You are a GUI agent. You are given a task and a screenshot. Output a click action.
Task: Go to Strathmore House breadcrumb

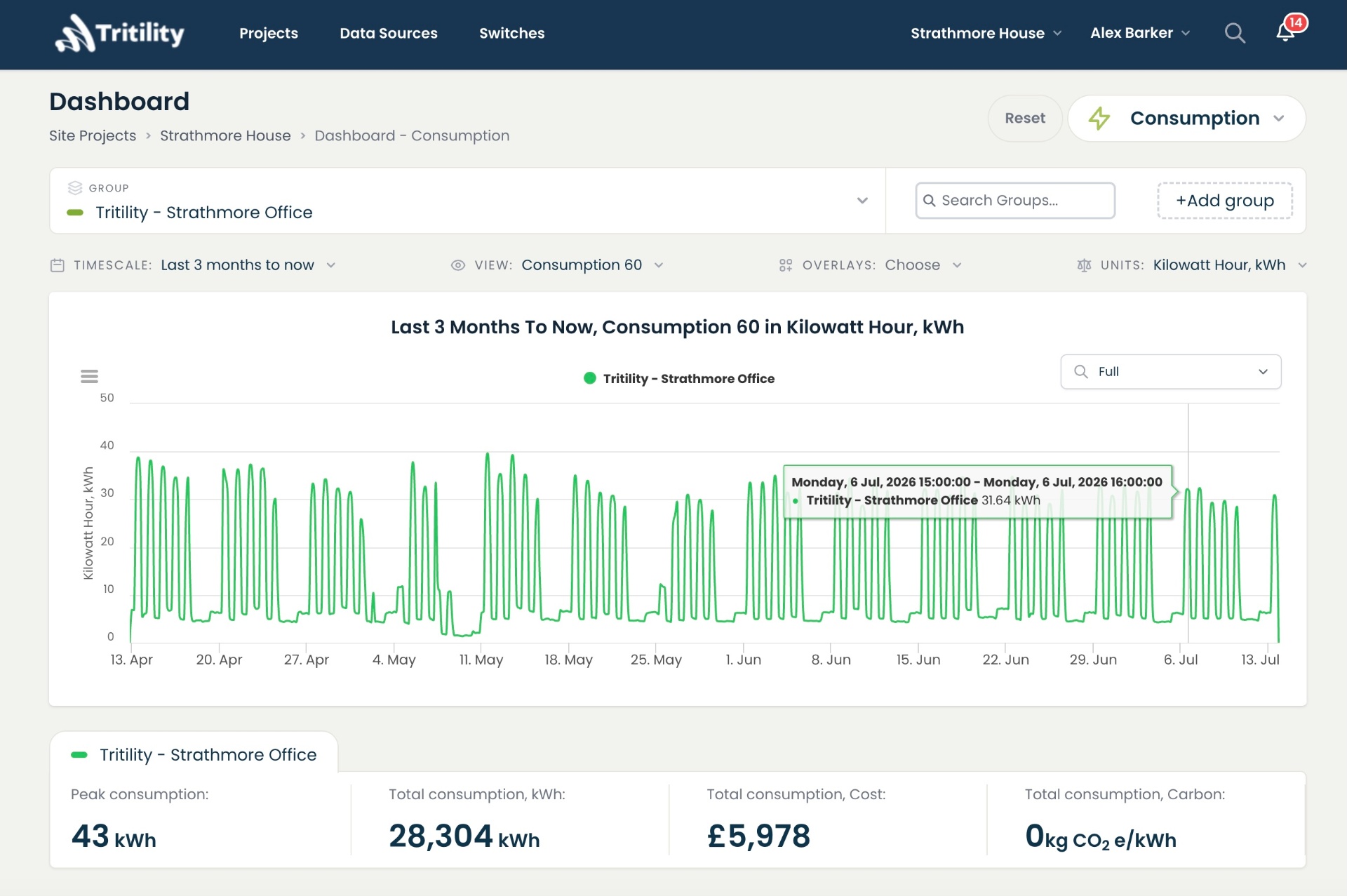(225, 135)
